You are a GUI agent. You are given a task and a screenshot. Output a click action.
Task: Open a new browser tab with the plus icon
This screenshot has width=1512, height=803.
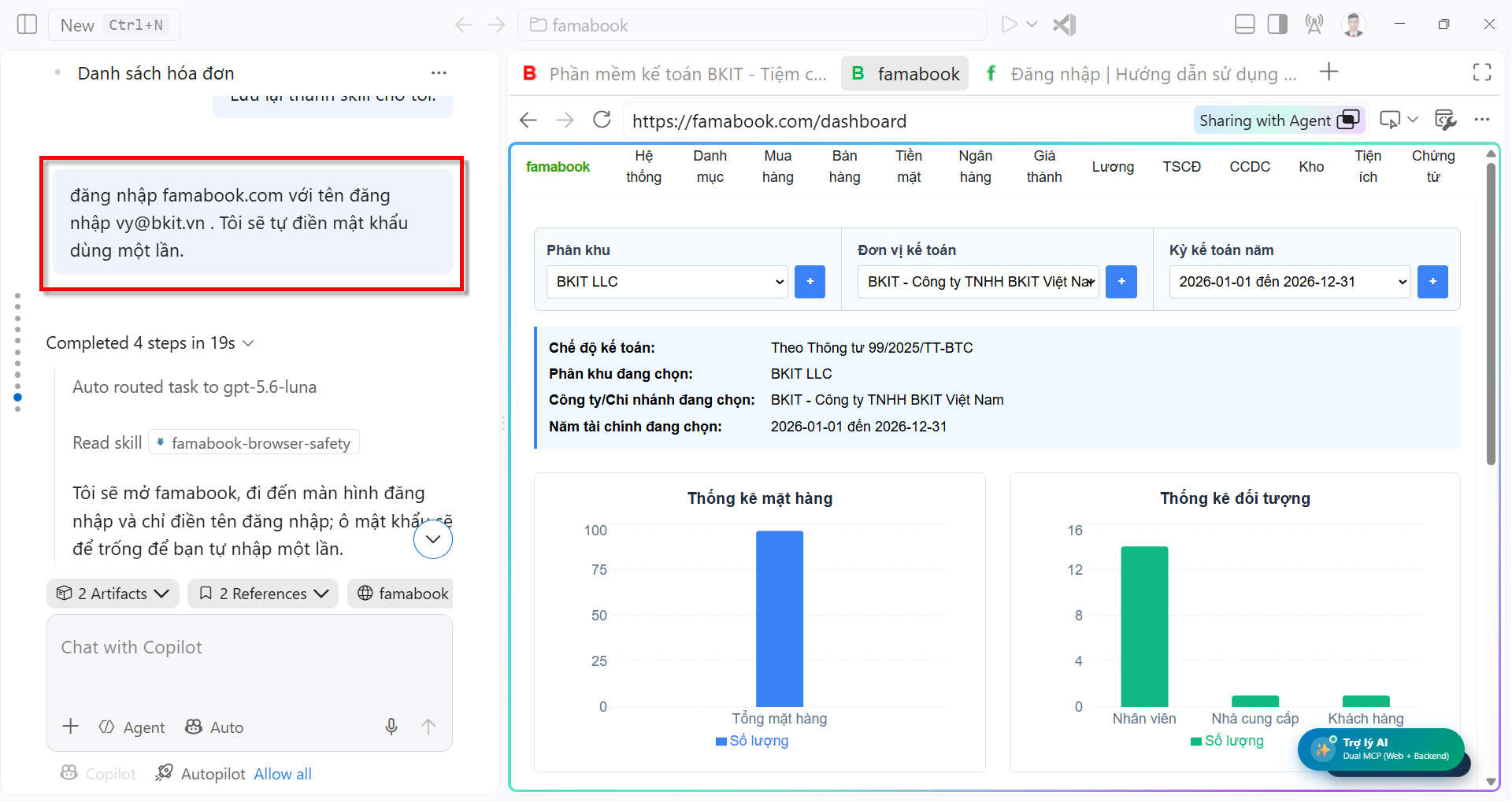pyautogui.click(x=1329, y=72)
